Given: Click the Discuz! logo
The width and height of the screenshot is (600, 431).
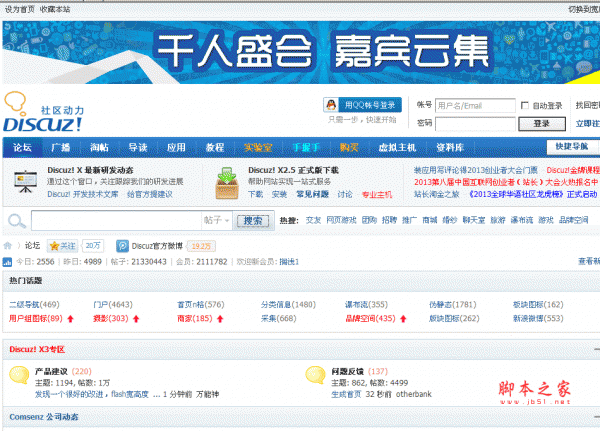Looking at the screenshot, I should click(44, 112).
